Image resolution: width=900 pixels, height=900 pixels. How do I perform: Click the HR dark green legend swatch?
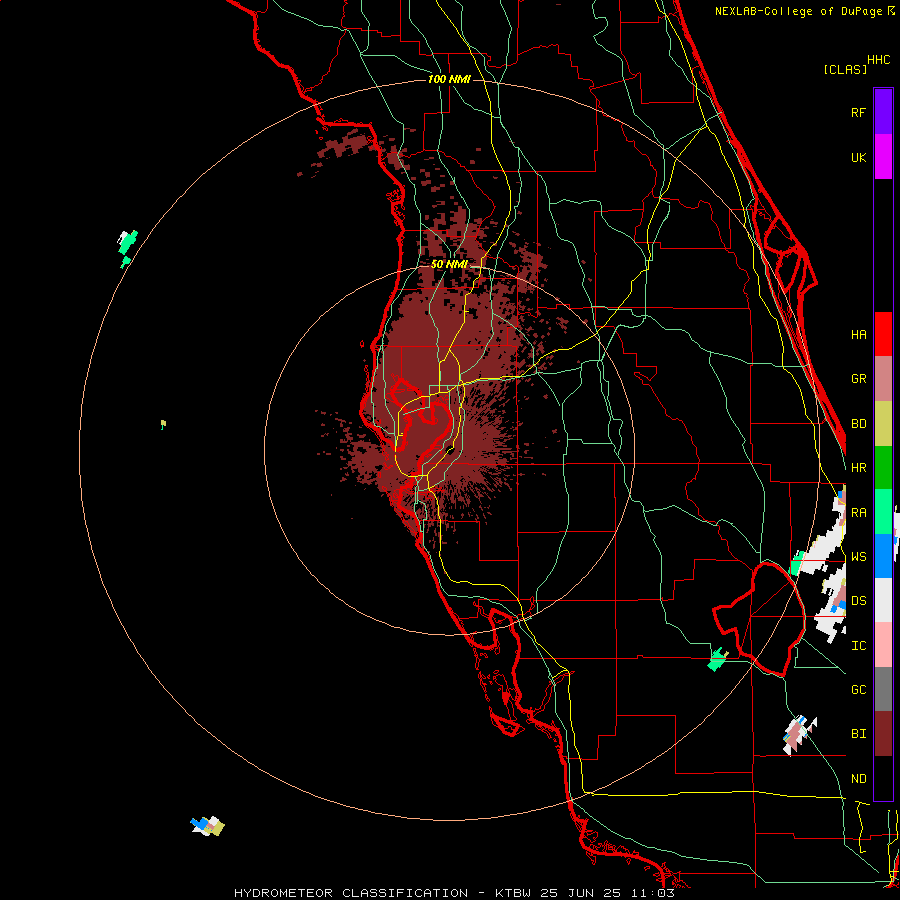(x=883, y=468)
